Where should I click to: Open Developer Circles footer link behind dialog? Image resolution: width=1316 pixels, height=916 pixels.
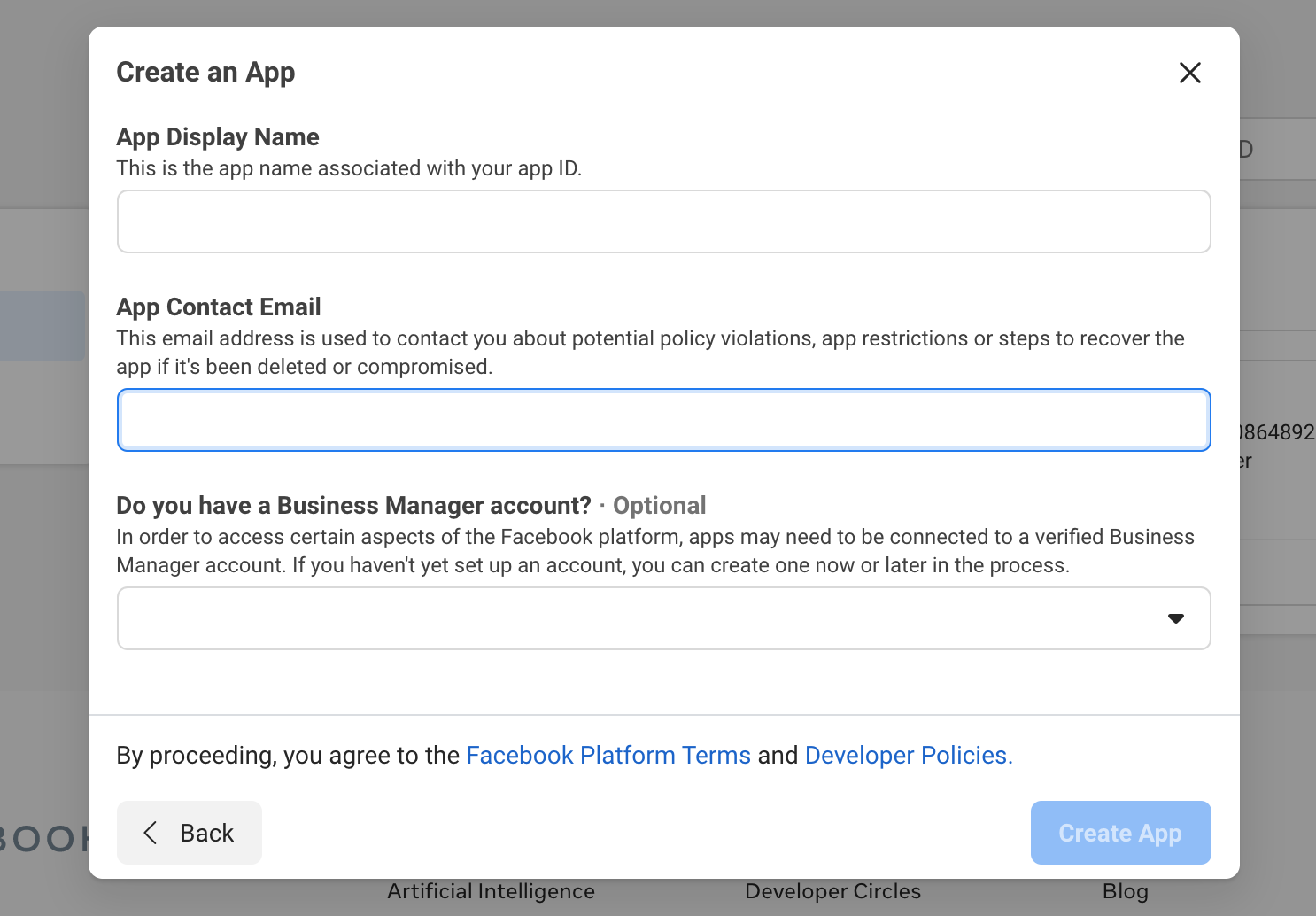click(832, 891)
